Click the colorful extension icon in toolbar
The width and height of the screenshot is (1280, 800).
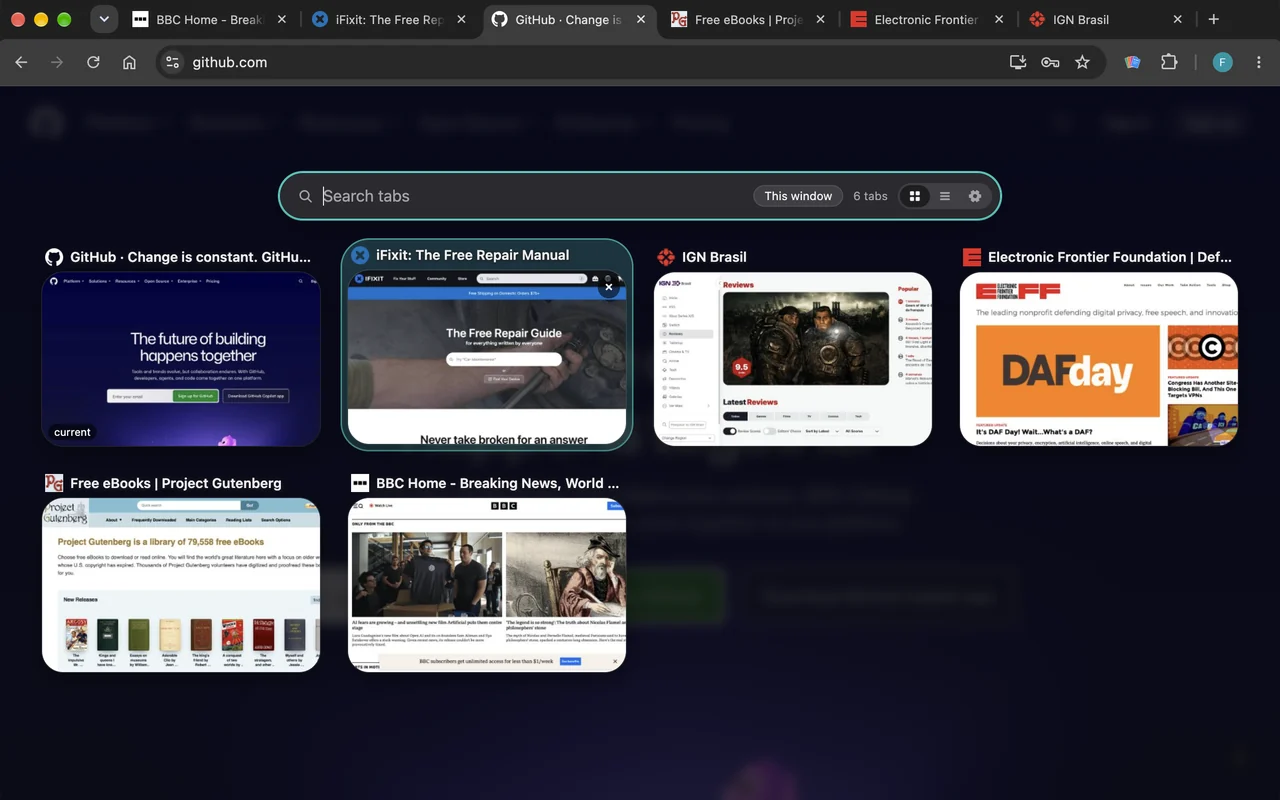point(1132,62)
